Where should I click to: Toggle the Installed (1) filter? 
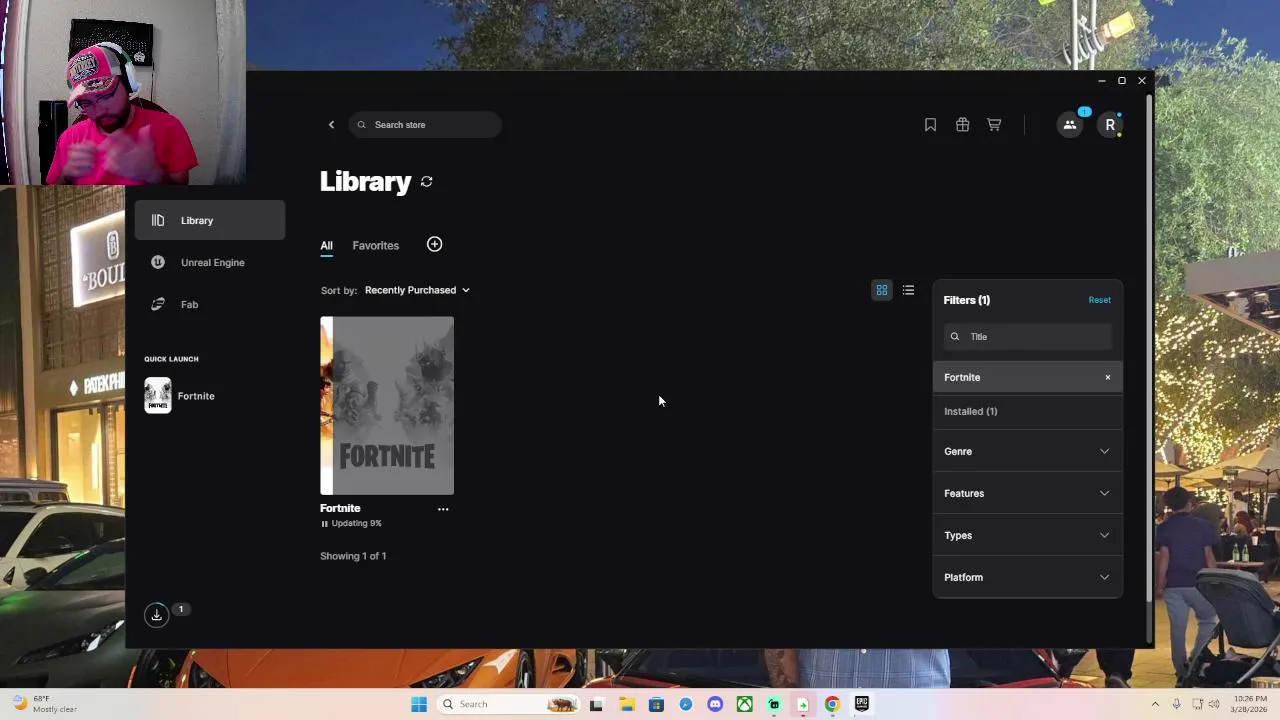tap(1028, 411)
